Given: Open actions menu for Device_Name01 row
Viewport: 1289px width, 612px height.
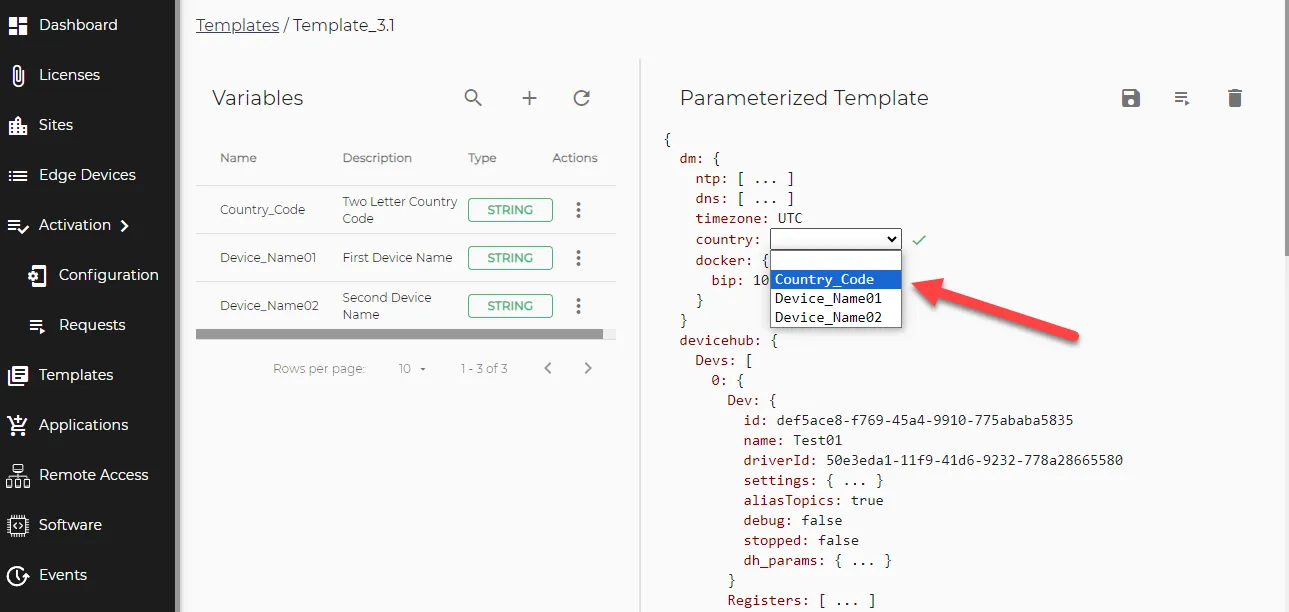Looking at the screenshot, I should [578, 258].
